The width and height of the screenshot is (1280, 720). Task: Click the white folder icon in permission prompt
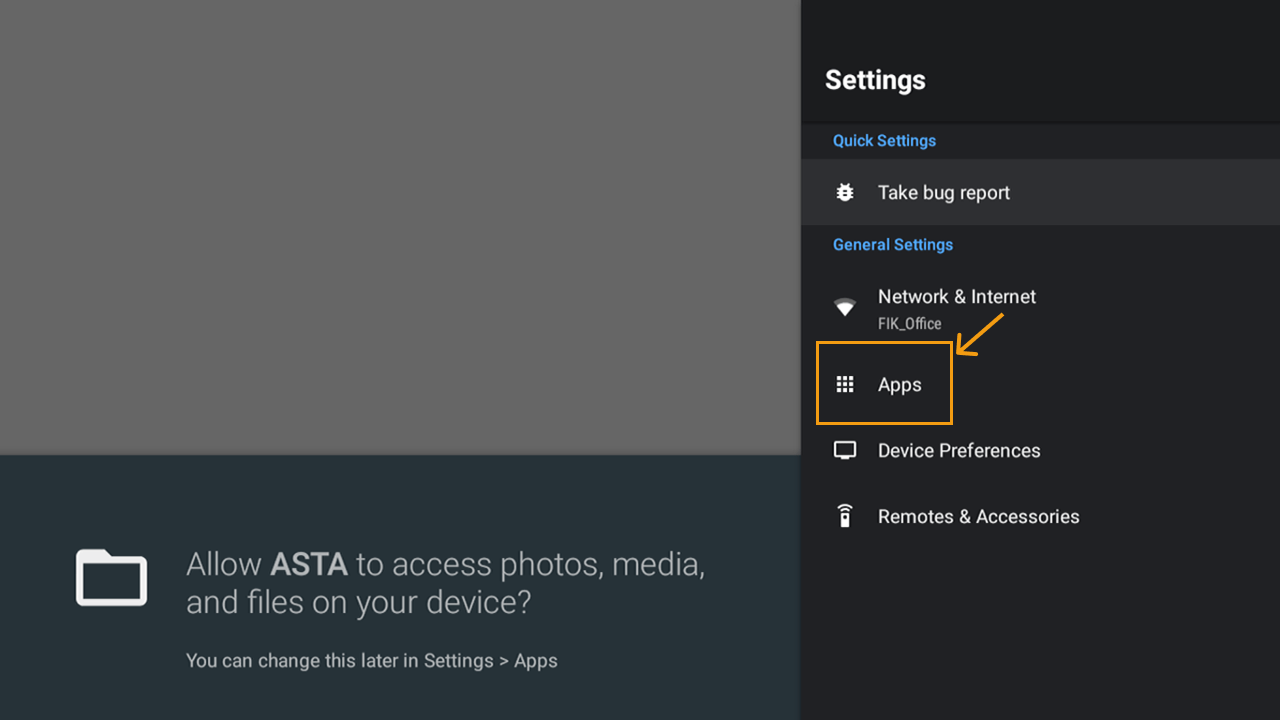click(112, 578)
